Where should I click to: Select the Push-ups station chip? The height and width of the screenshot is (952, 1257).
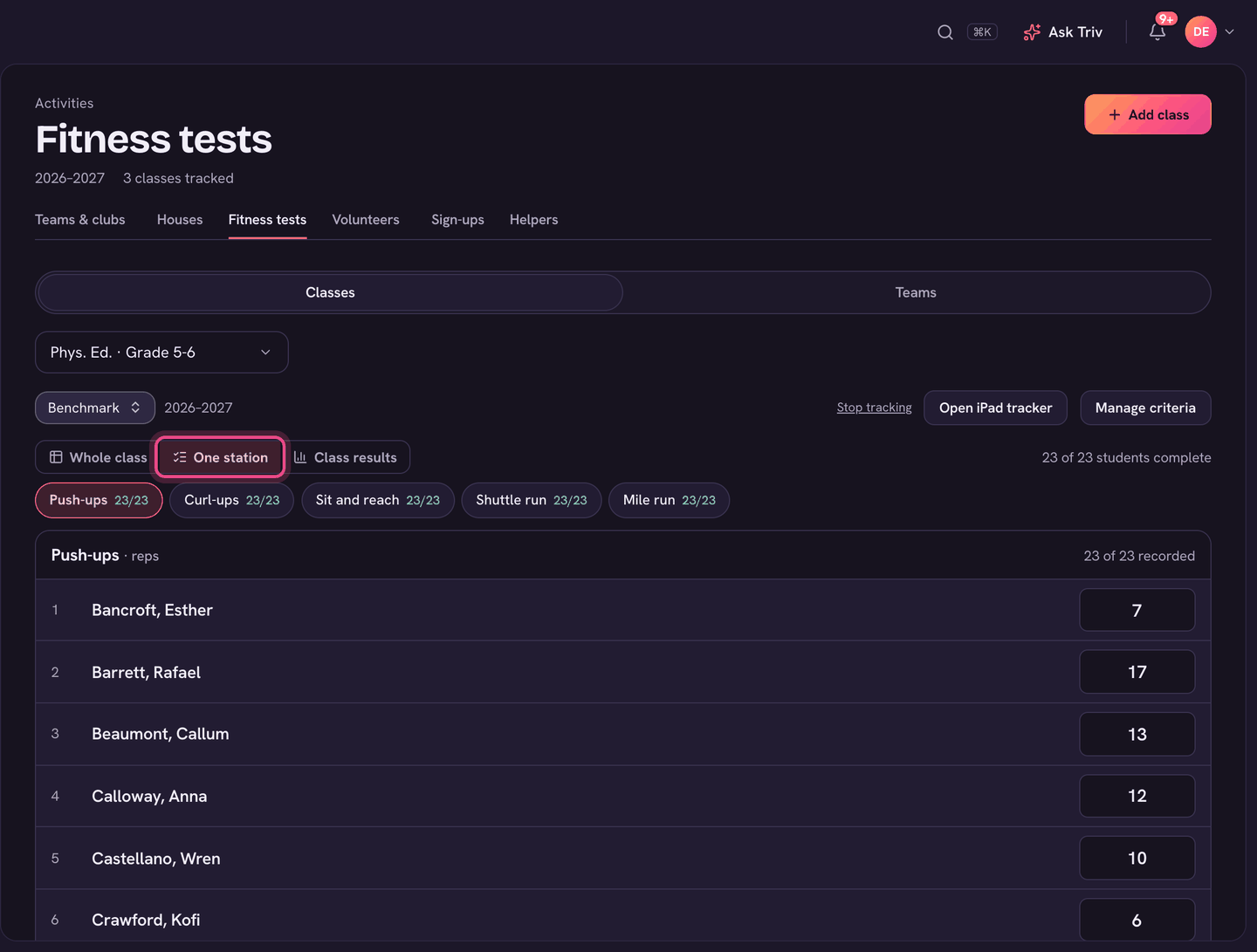pyautogui.click(x=99, y=500)
